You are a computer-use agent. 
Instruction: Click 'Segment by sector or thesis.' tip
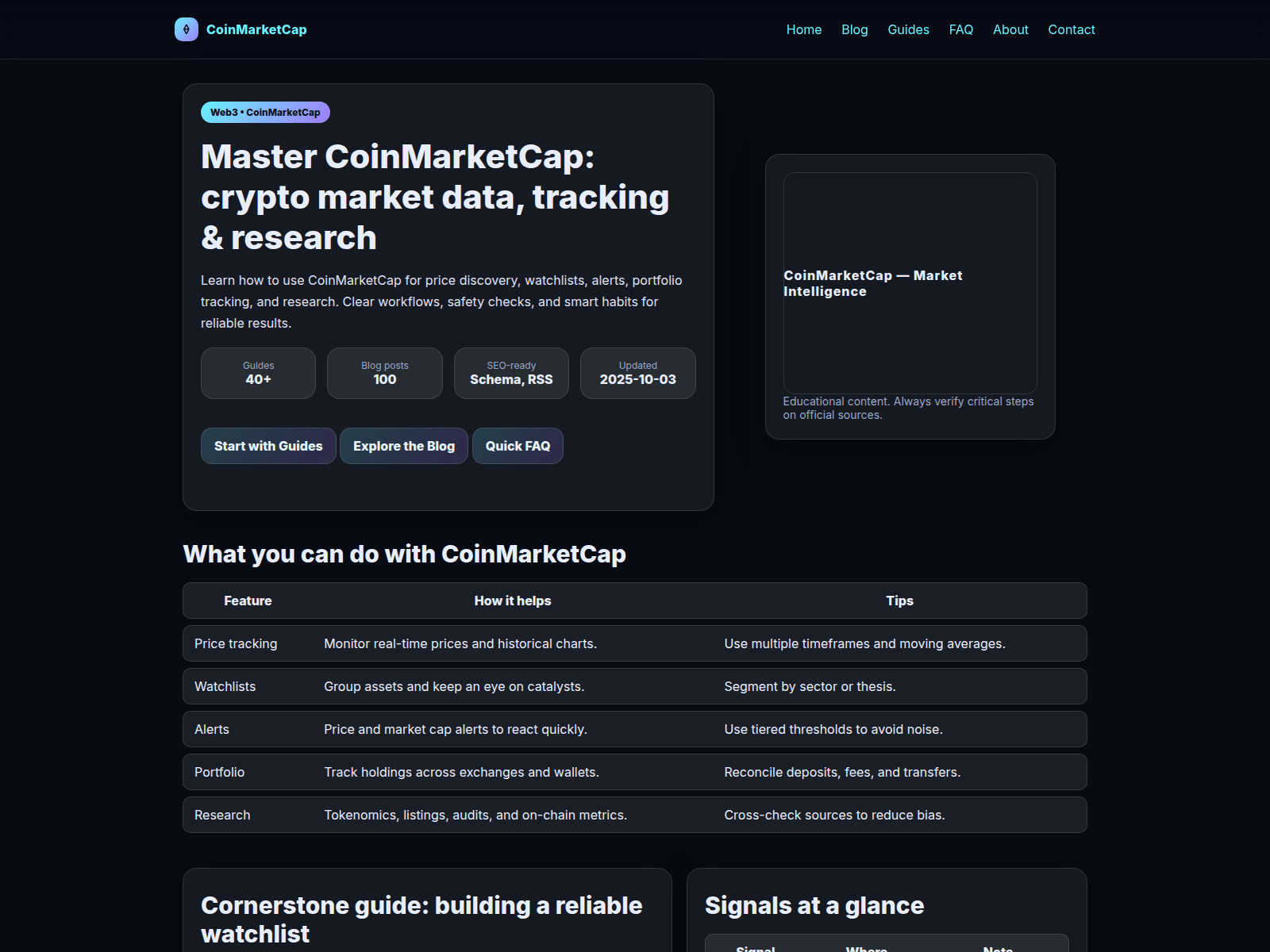coord(810,686)
